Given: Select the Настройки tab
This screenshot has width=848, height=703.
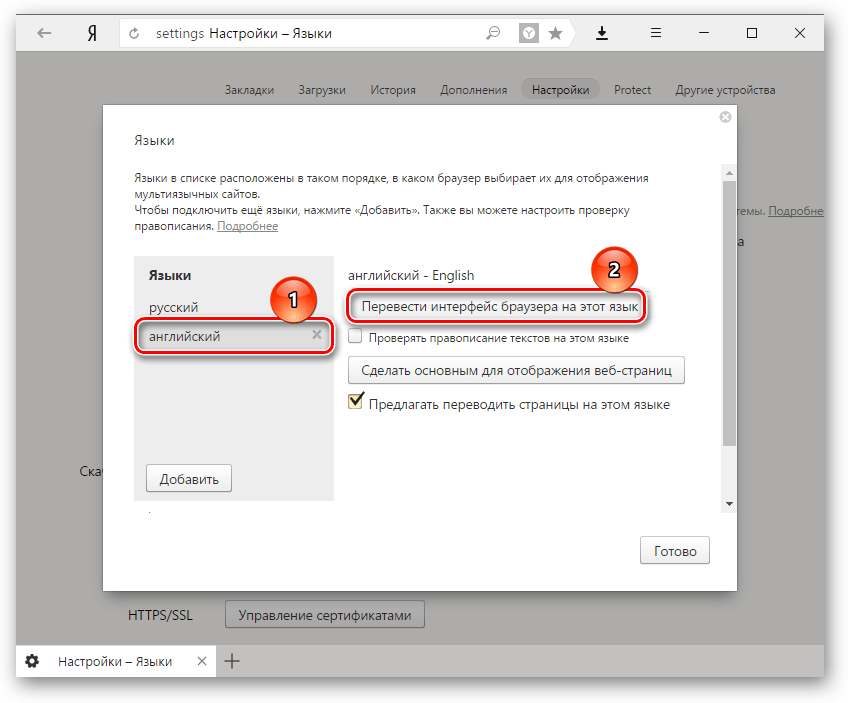Looking at the screenshot, I should coord(560,90).
